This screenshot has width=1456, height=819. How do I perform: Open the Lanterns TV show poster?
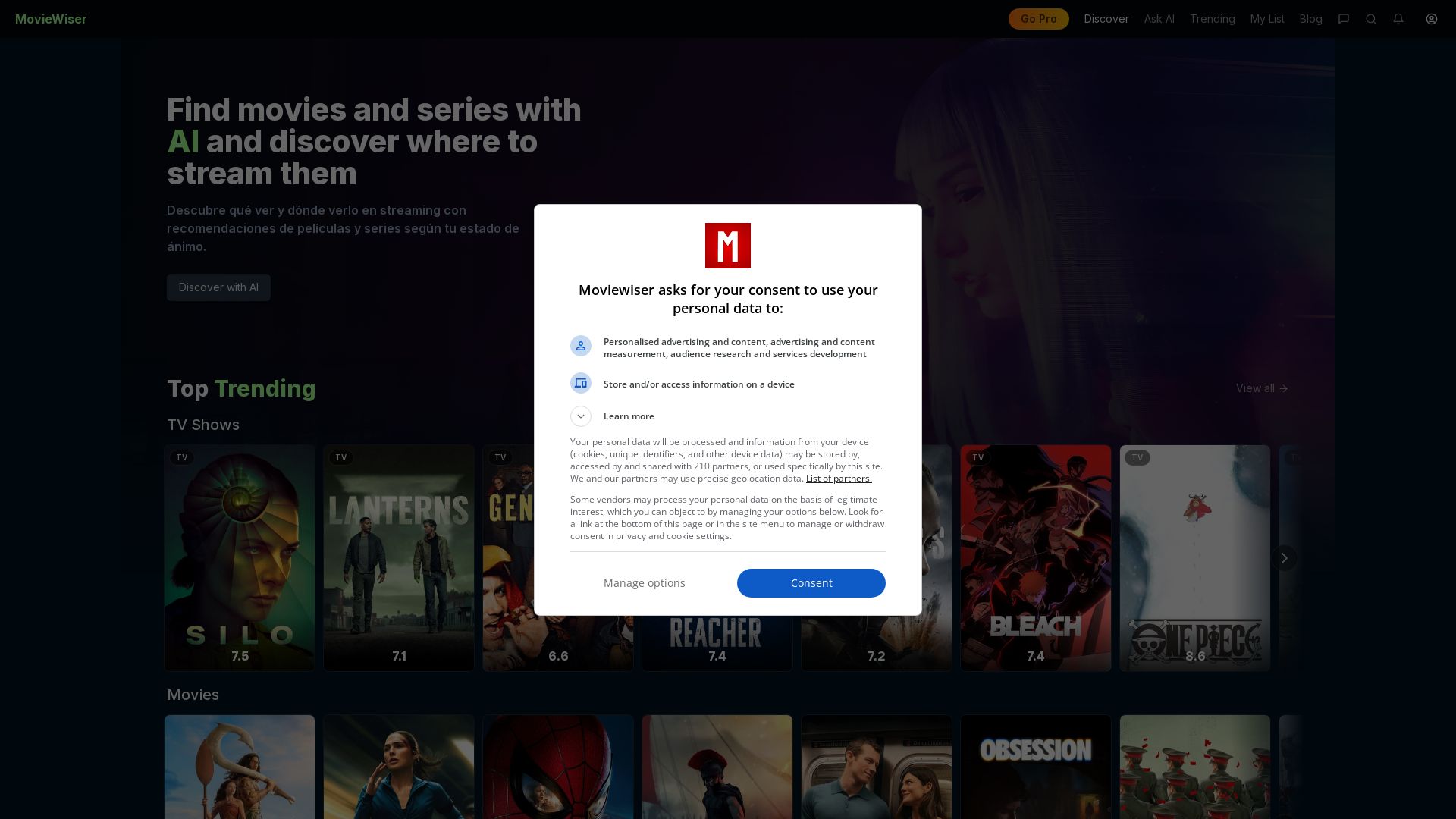tap(399, 558)
